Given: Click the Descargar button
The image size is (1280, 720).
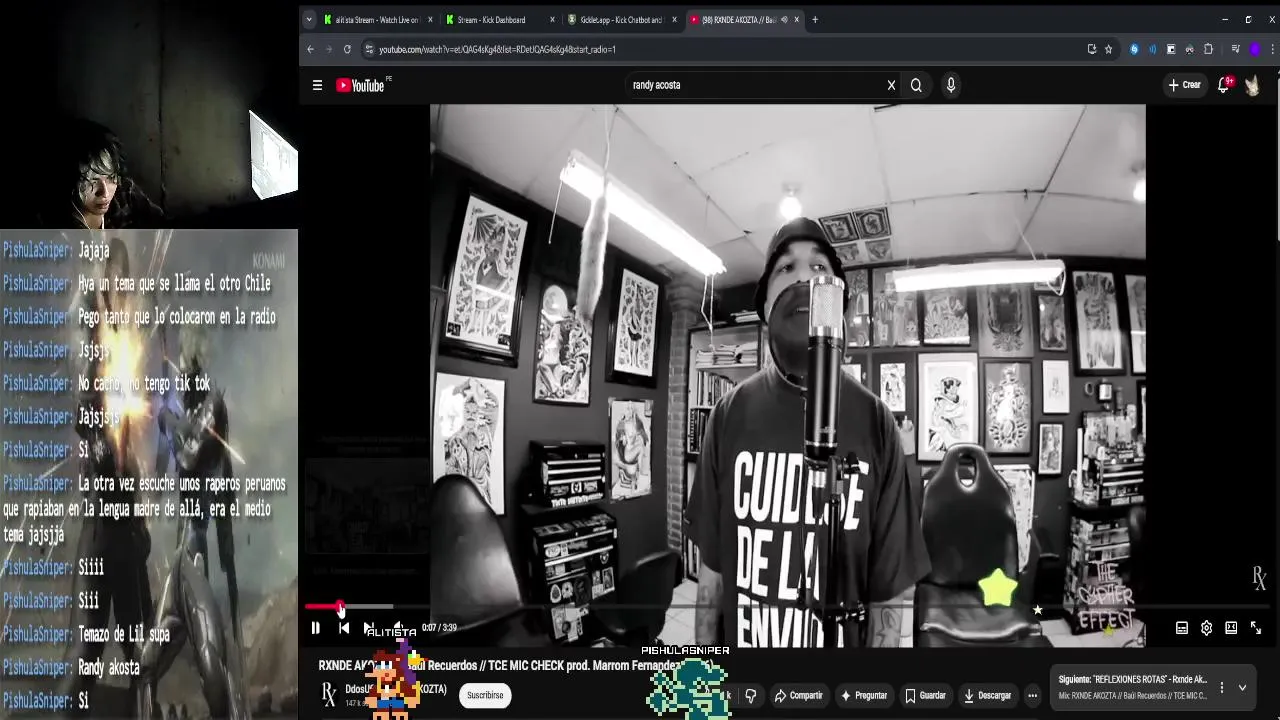Looking at the screenshot, I should (x=987, y=695).
